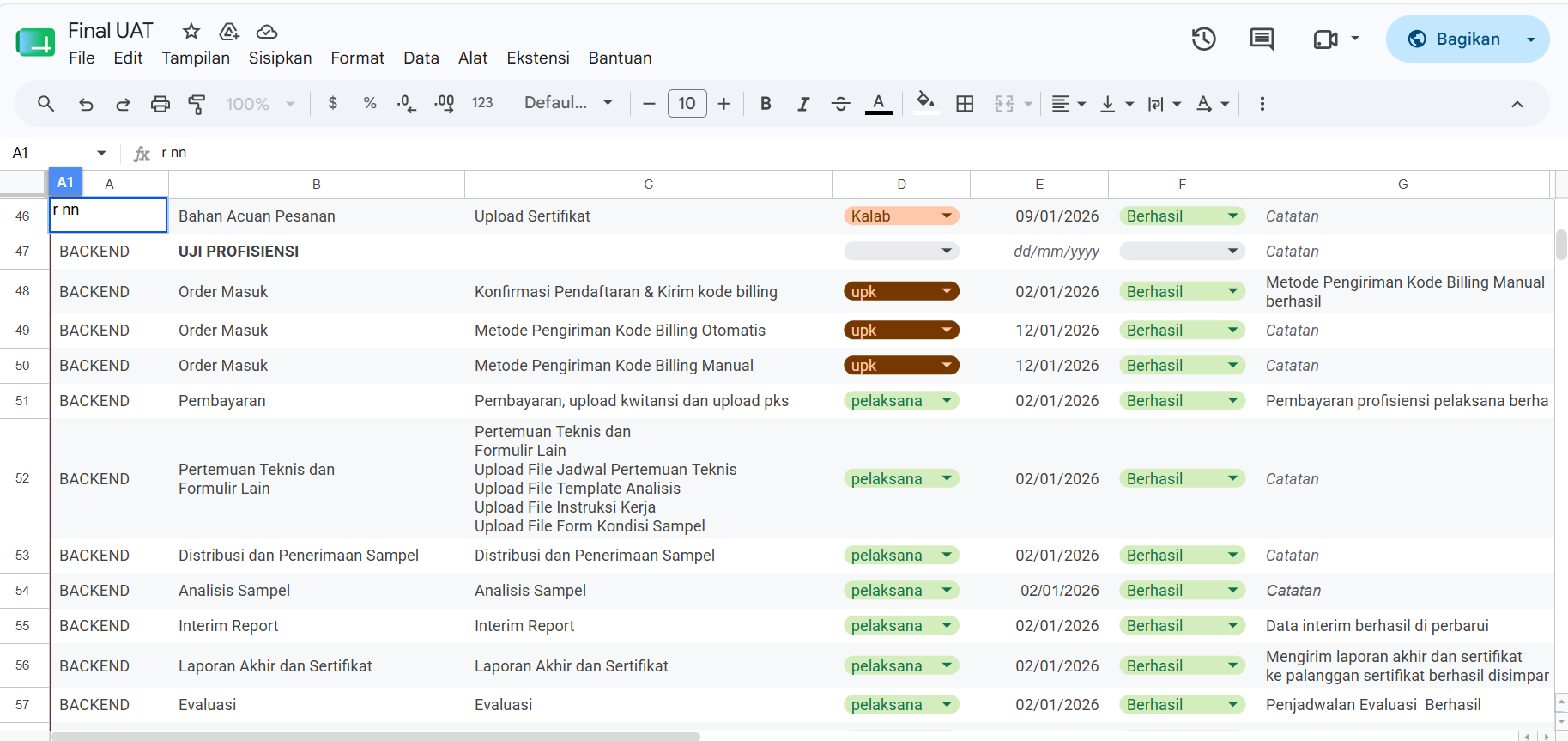Open the borders options
This screenshot has width=1568, height=741.
pos(965,104)
